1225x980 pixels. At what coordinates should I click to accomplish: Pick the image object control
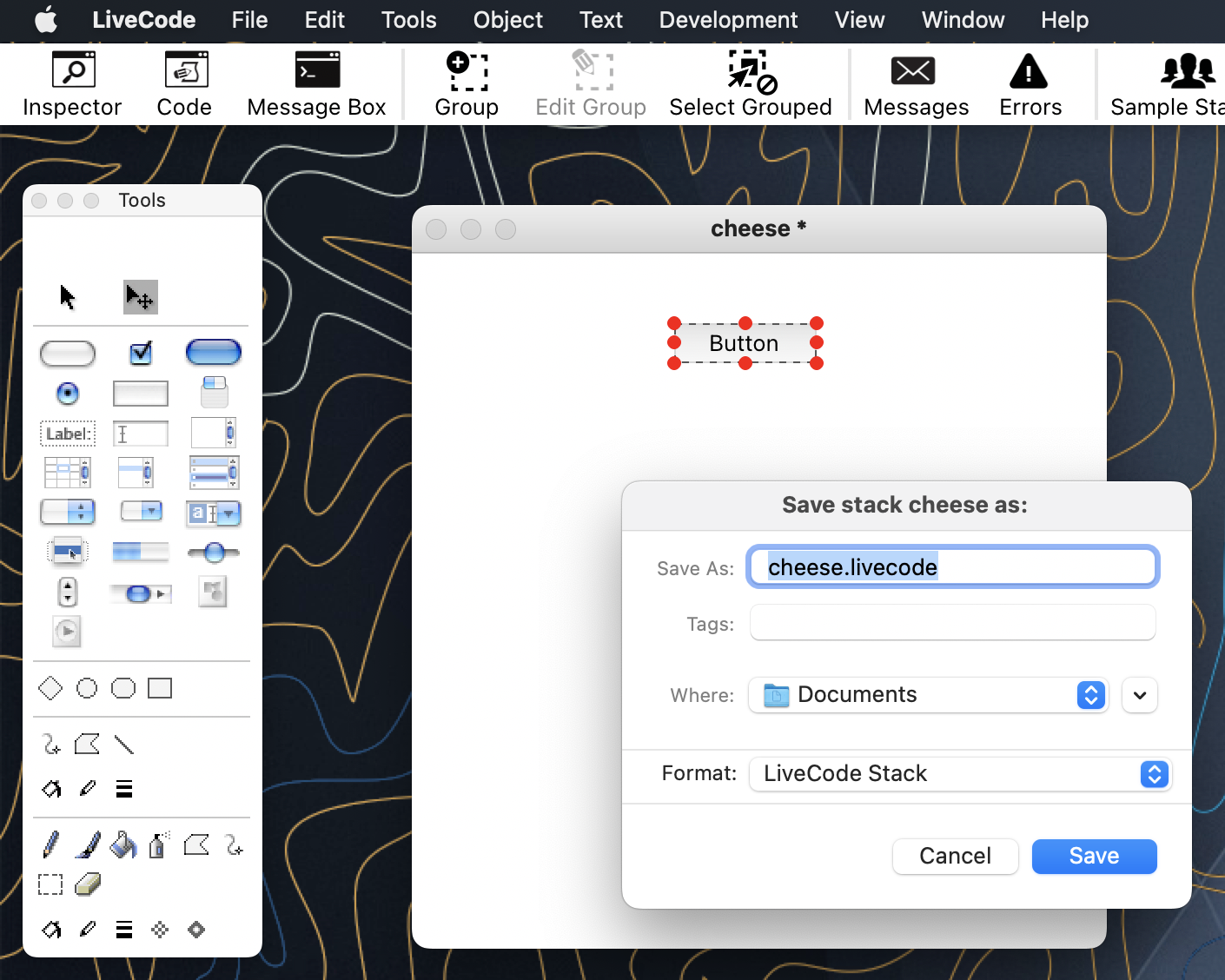213,592
